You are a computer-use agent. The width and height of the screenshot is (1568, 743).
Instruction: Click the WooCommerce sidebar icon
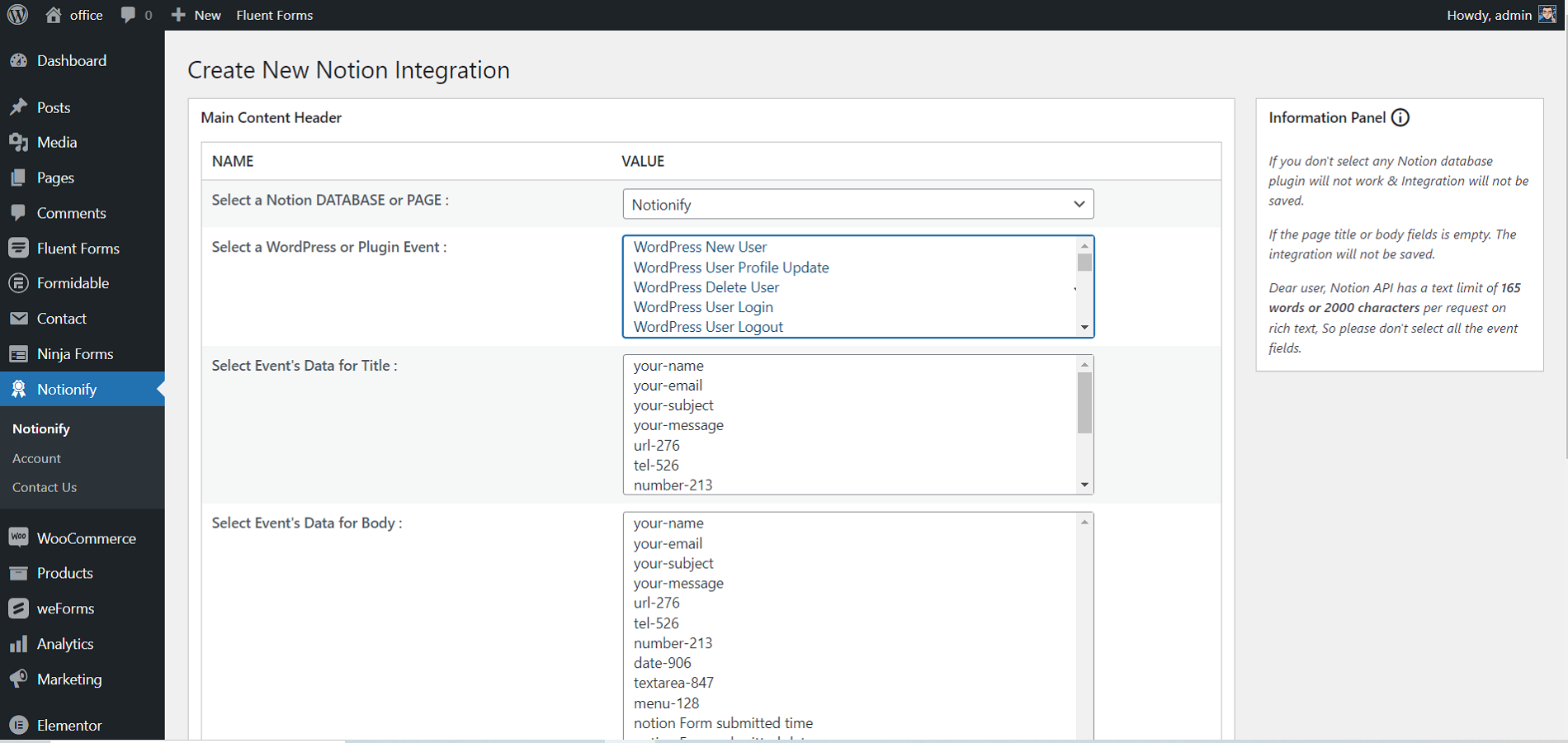pos(18,537)
